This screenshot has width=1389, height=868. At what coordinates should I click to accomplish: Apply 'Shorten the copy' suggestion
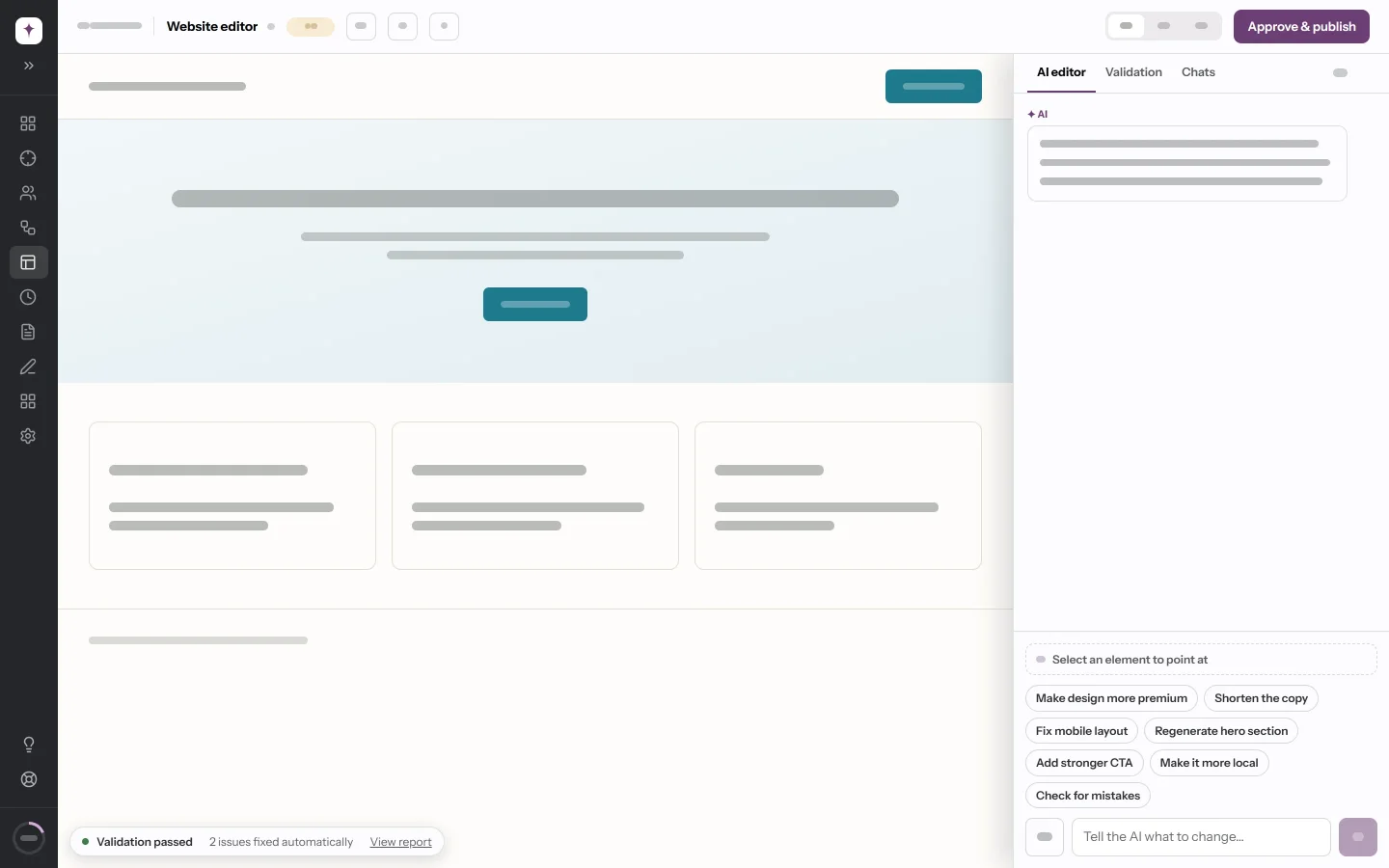pos(1261,698)
